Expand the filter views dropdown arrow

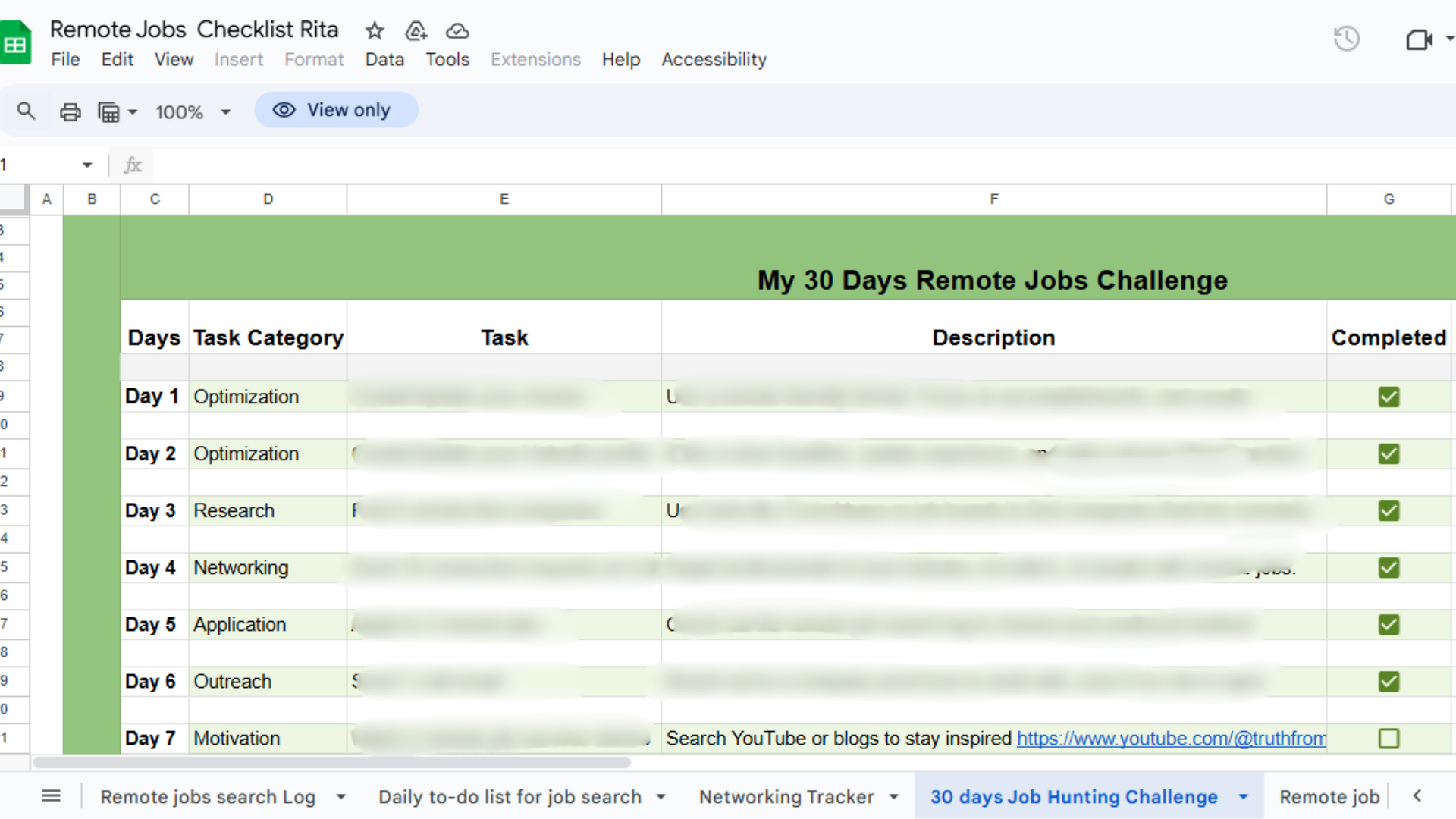[133, 112]
